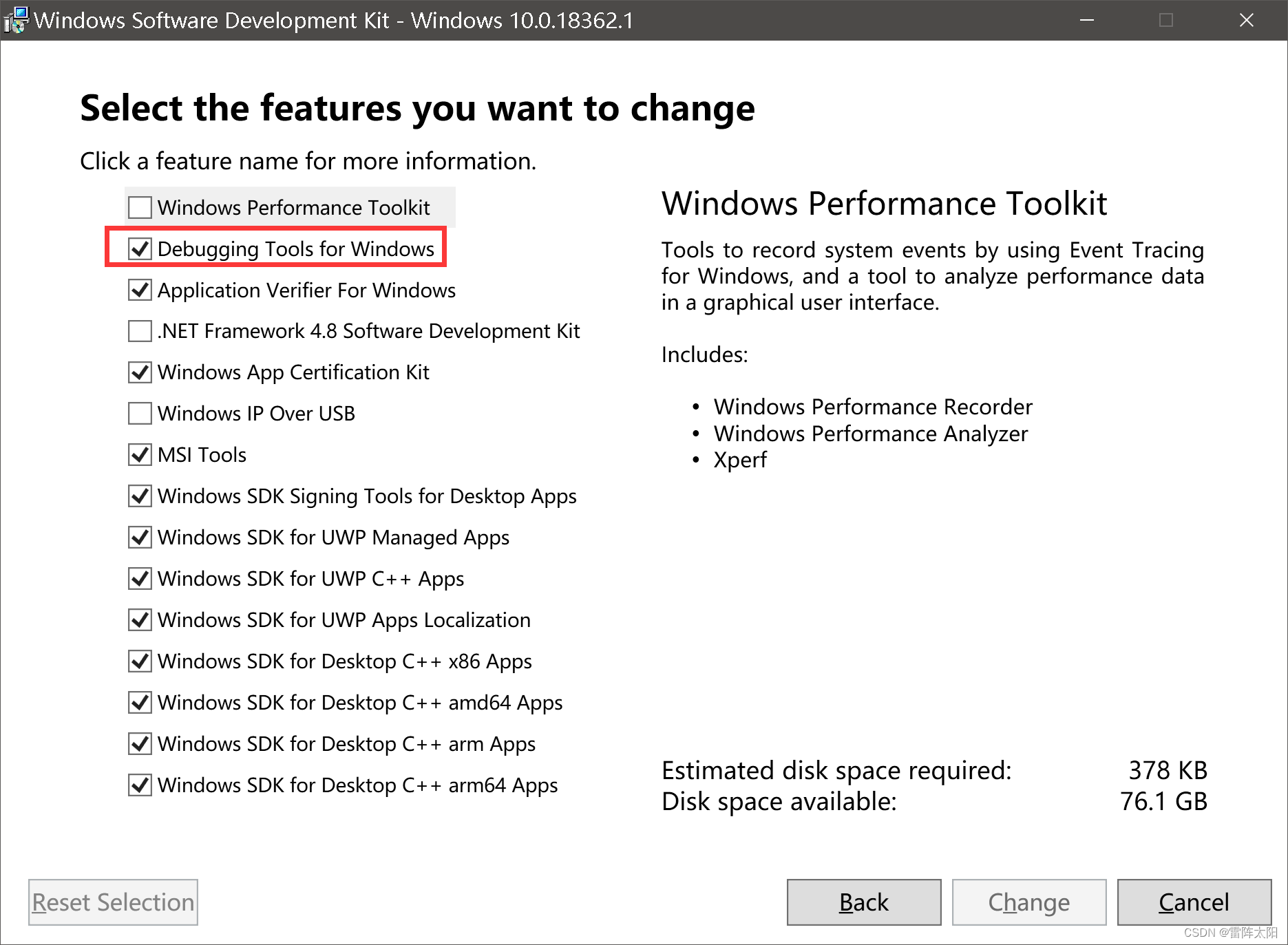Enable the Windows Performance Toolkit checkbox
The width and height of the screenshot is (1288, 945).
(140, 207)
